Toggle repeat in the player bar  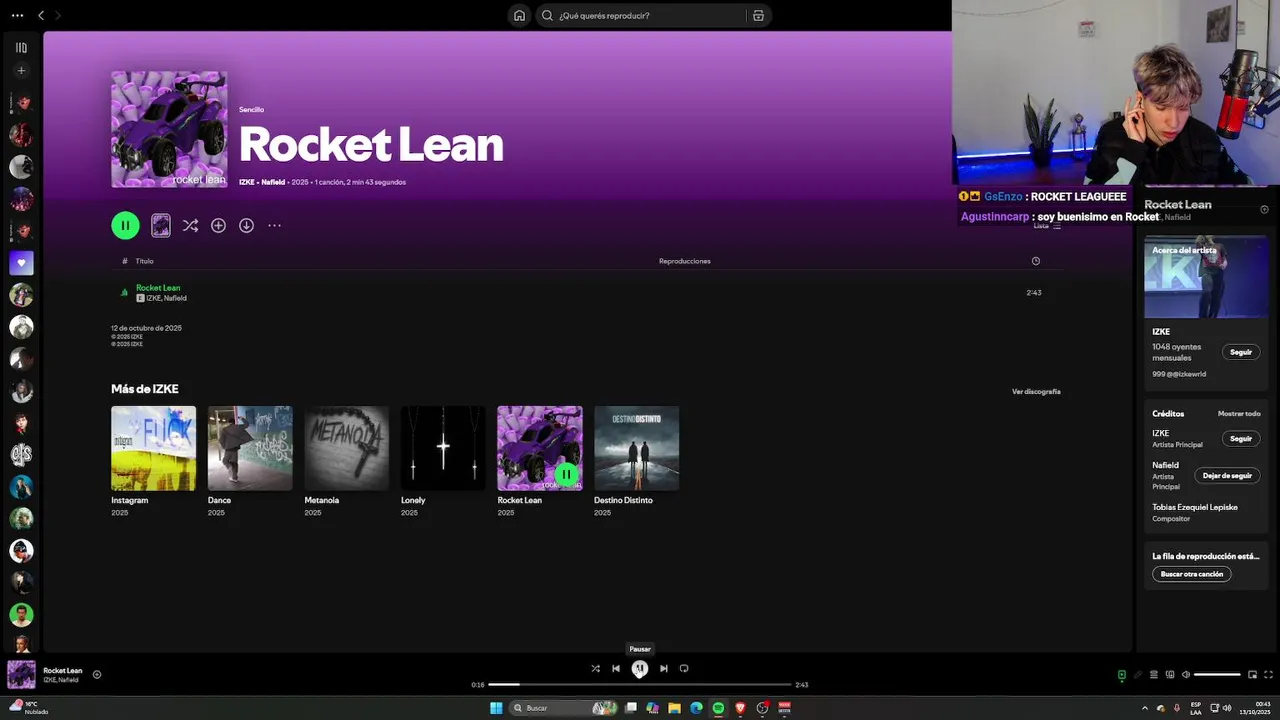coord(684,668)
